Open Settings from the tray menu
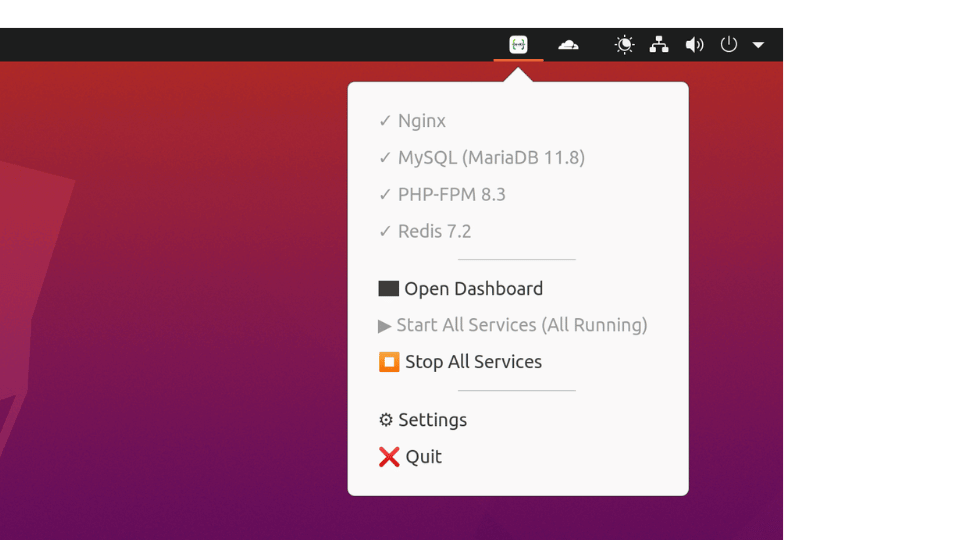Image resolution: width=960 pixels, height=540 pixels. pos(518,420)
